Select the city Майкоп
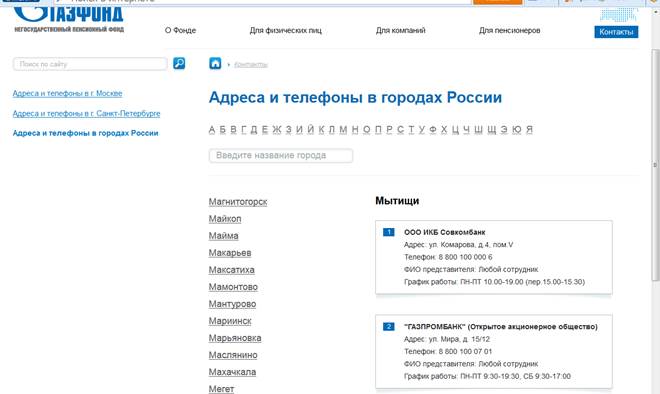Image resolution: width=660 pixels, height=394 pixels. pos(225,219)
